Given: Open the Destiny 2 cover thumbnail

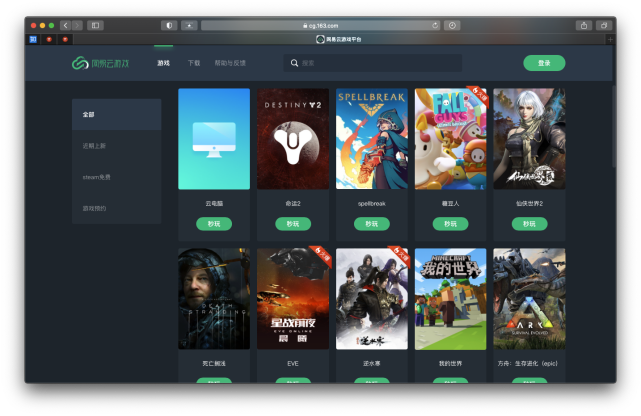Looking at the screenshot, I should click(293, 139).
